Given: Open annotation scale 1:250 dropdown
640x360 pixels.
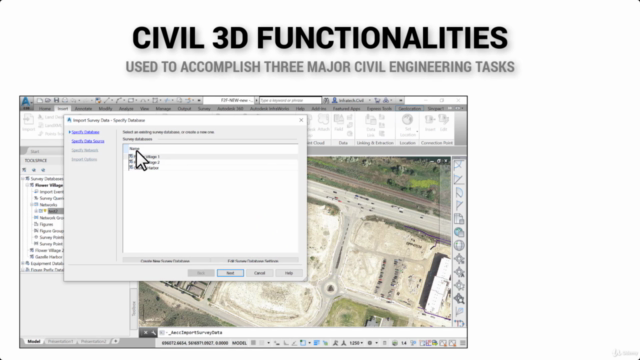Looking at the screenshot, I should [357, 343].
